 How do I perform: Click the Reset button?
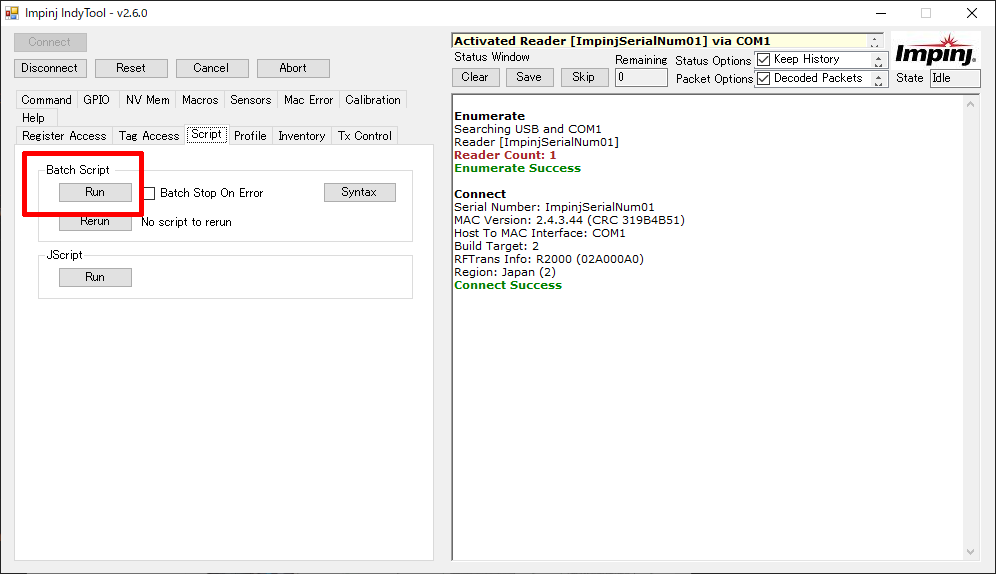[x=131, y=68]
